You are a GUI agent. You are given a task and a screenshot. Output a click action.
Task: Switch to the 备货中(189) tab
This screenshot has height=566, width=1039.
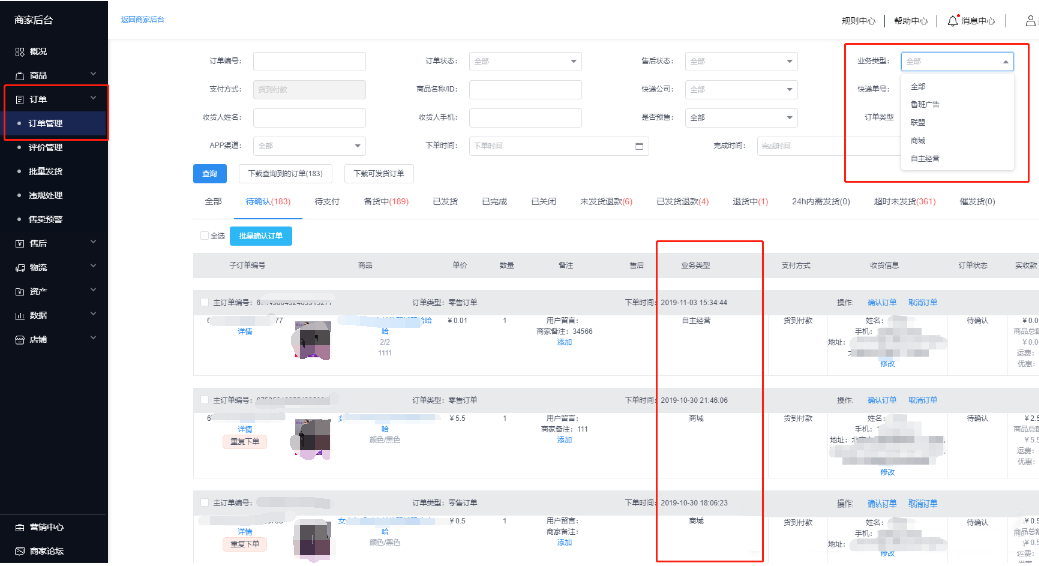point(386,201)
